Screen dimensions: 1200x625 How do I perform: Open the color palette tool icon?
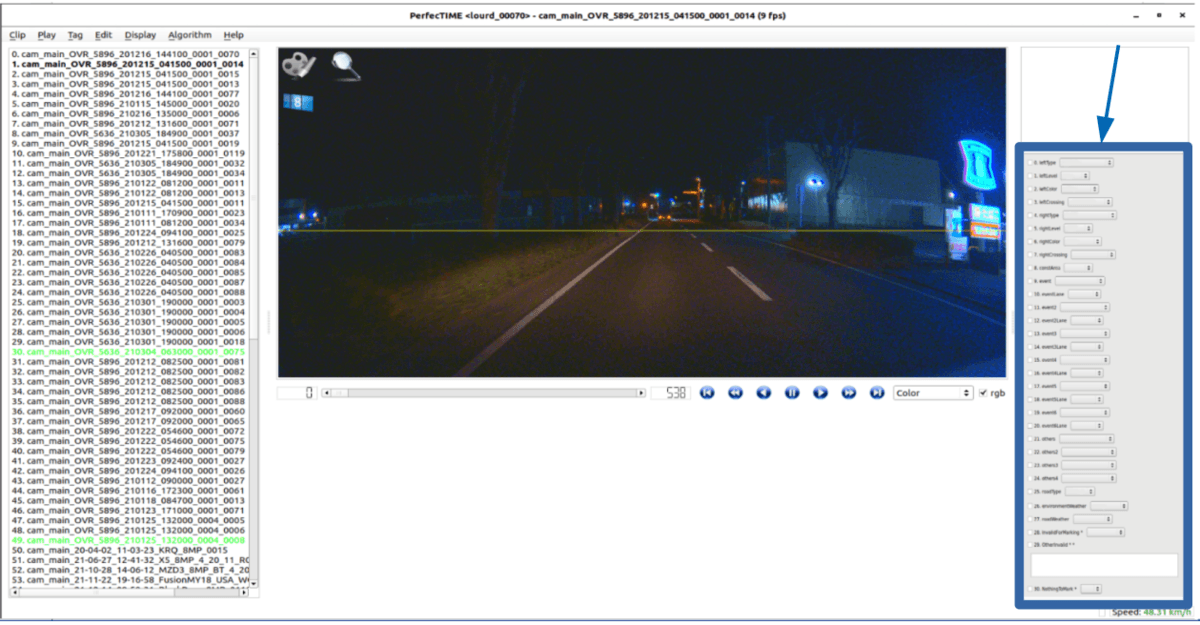(299, 64)
